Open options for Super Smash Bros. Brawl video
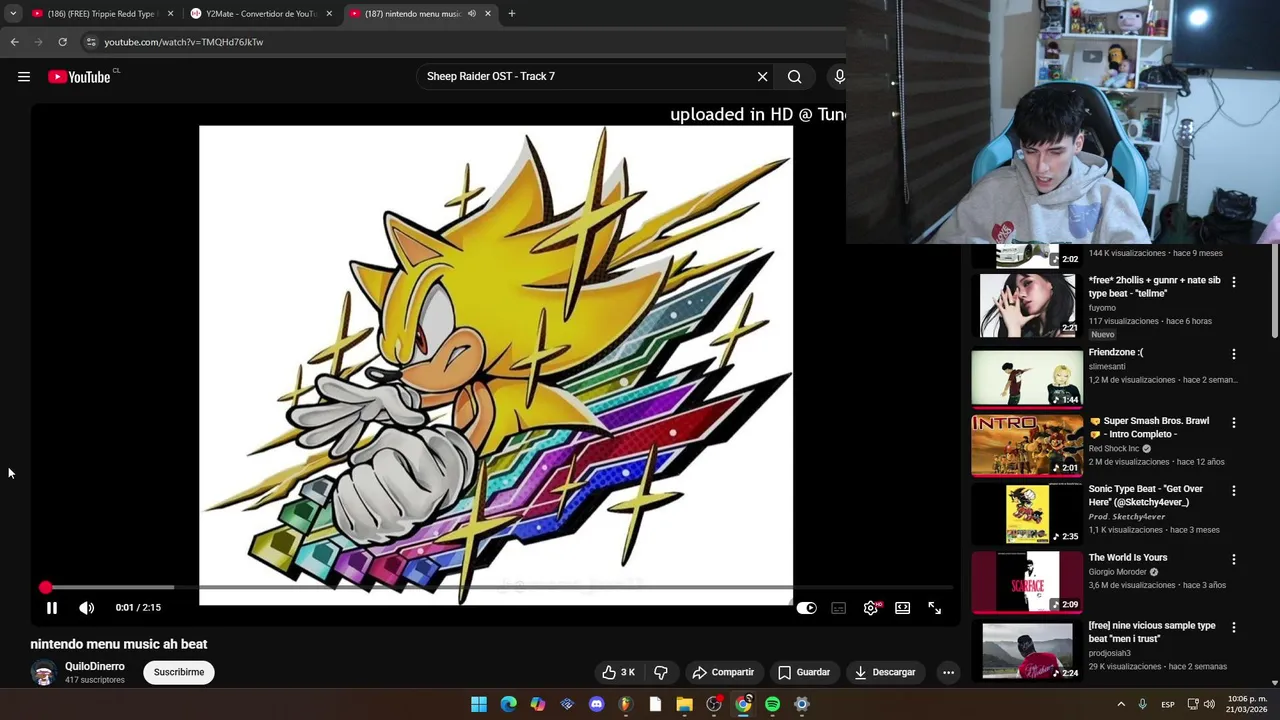The height and width of the screenshot is (720, 1280). coord(1233,423)
